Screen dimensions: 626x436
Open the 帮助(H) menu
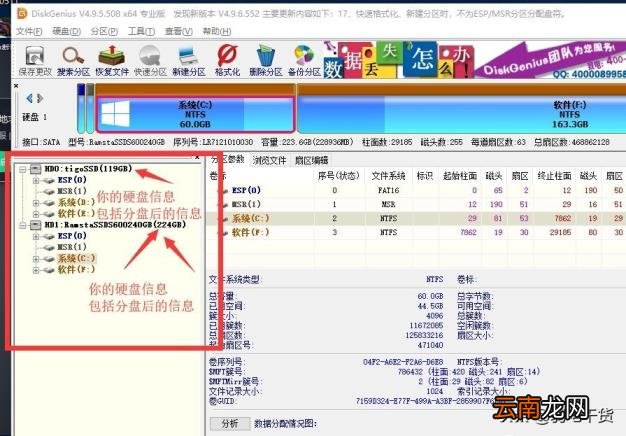(x=217, y=31)
